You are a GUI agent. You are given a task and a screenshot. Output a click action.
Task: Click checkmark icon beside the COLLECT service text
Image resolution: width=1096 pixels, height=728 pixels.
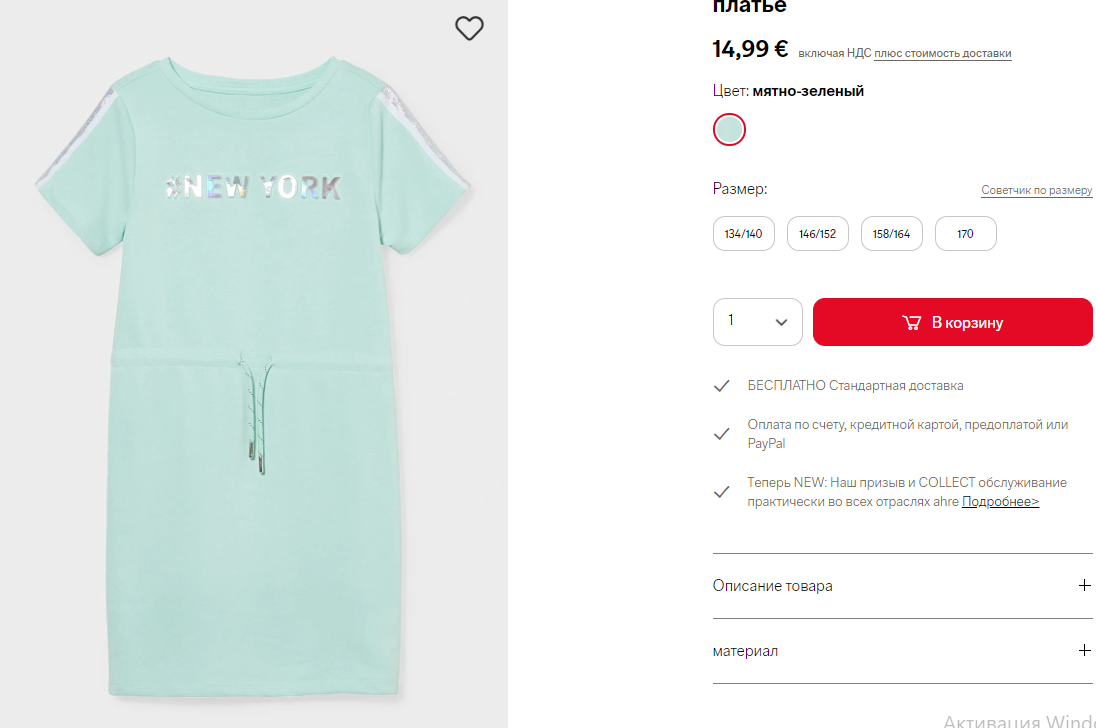[x=721, y=492]
